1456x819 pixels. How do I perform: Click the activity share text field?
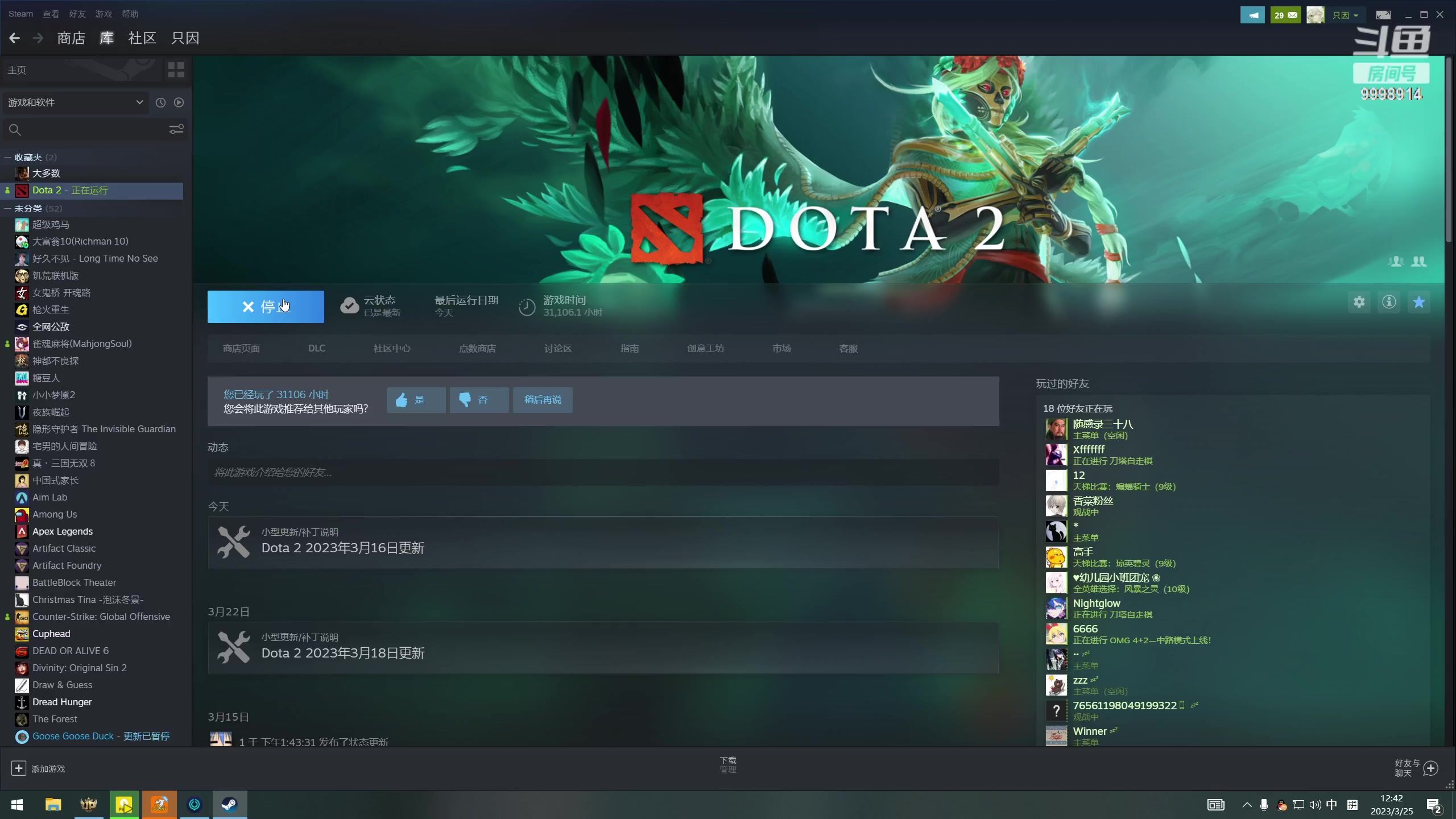pos(603,472)
